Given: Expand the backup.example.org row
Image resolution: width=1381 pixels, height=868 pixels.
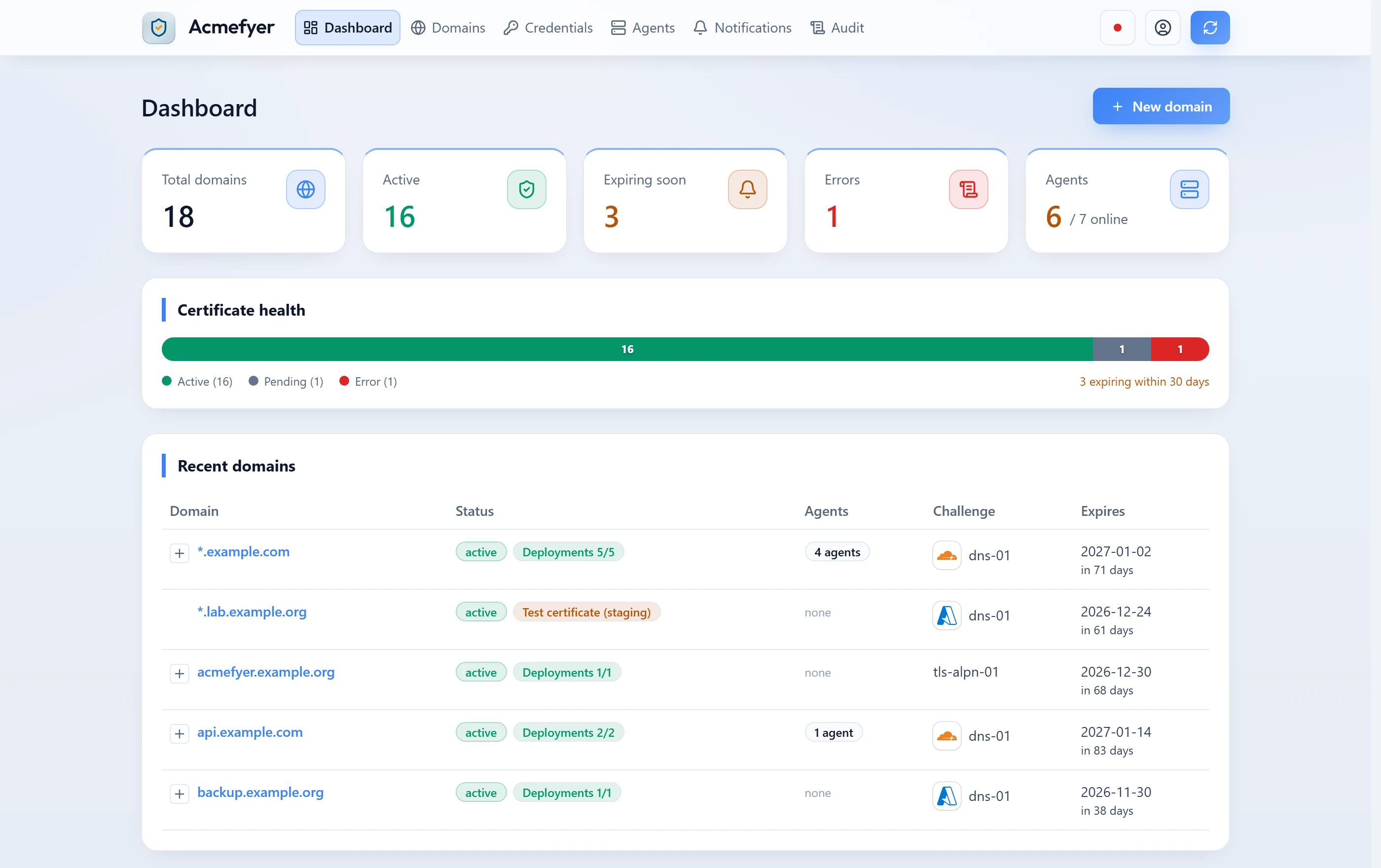Looking at the screenshot, I should (x=180, y=794).
